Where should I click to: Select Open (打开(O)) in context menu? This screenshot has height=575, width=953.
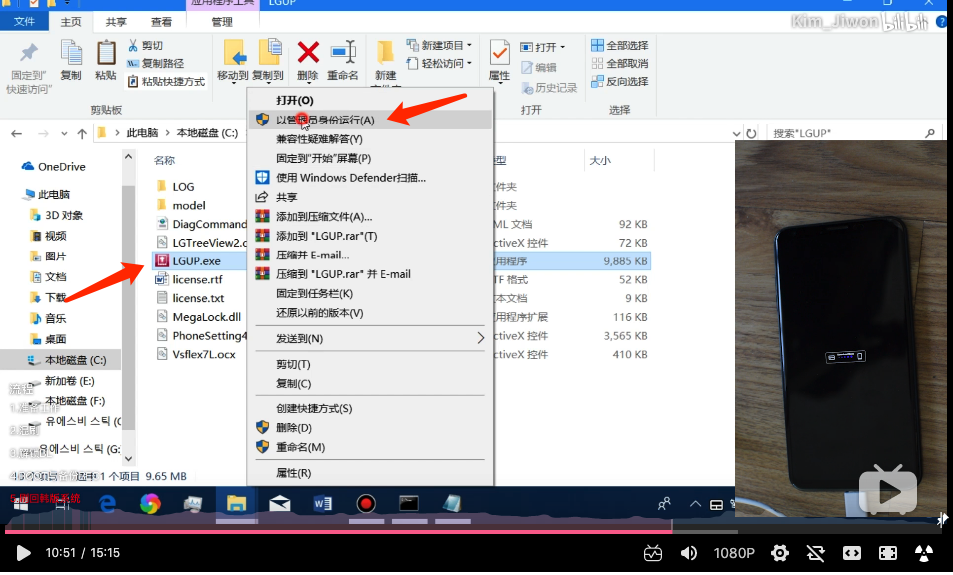click(370, 100)
